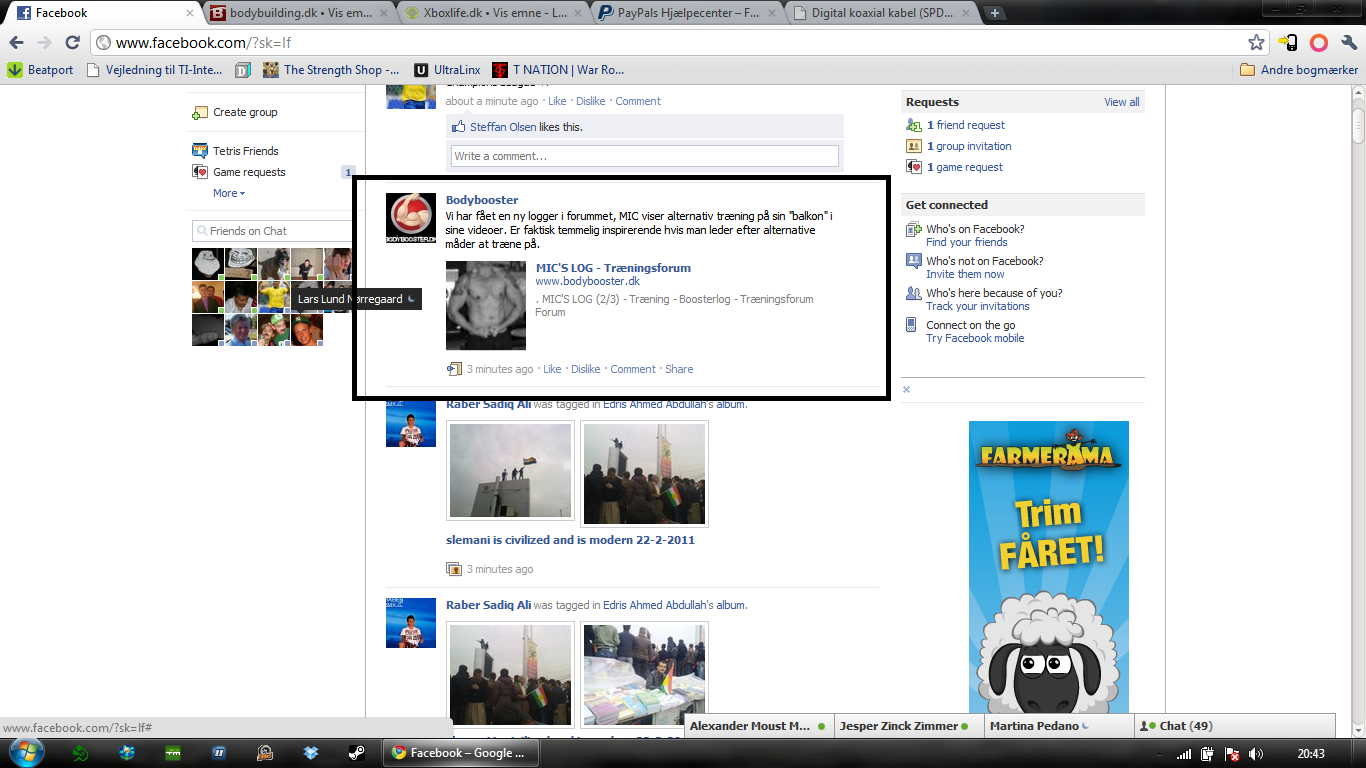
Task: Open the Andre bogmærker bookmarks folder
Action: click(1299, 70)
